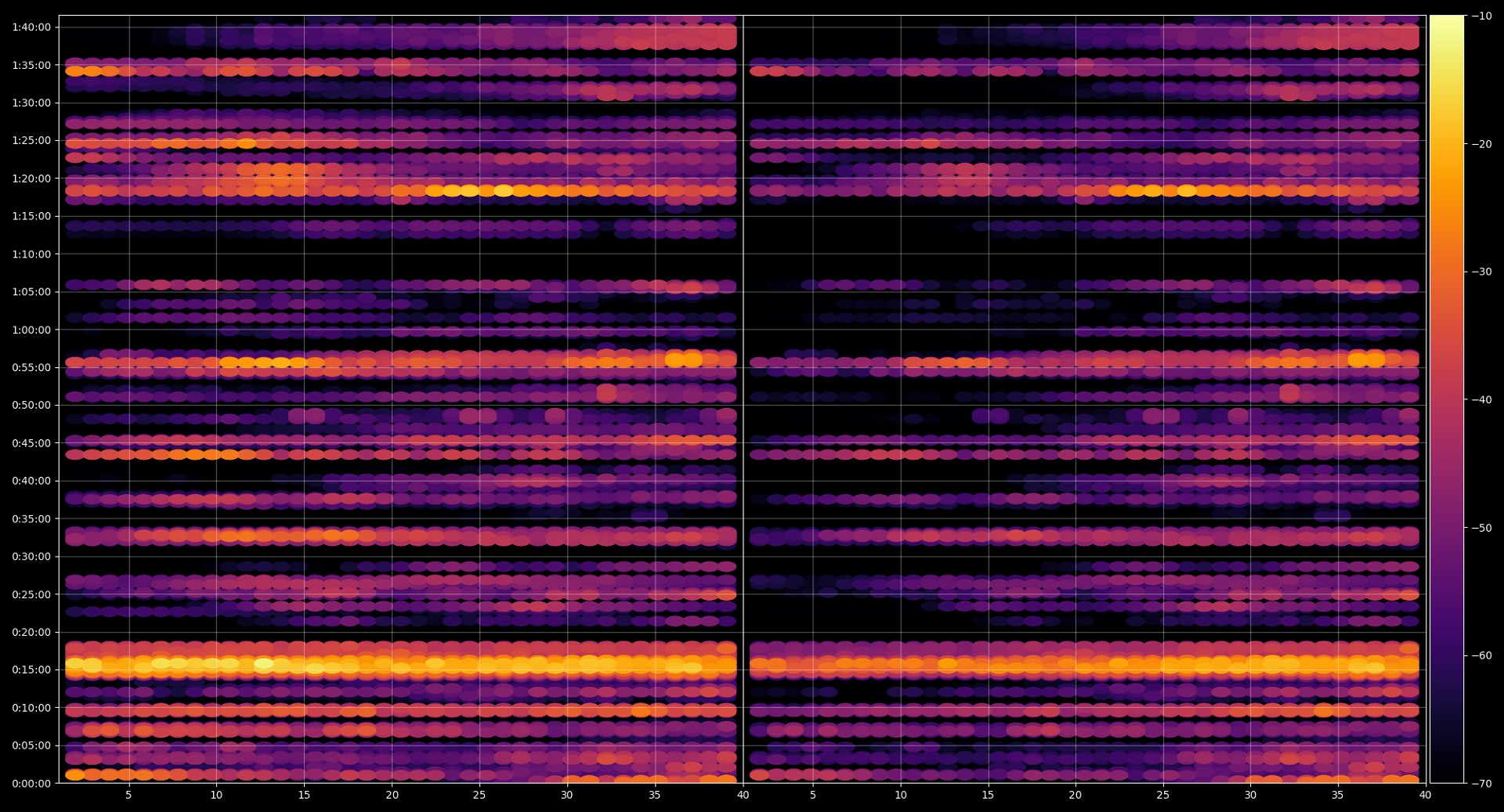Screen dimensions: 1504x812
Task: Click inside the right heatmap panel
Action: tap(1084, 399)
